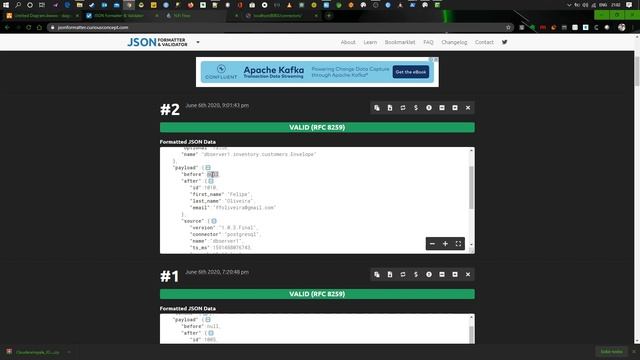Click result #2 JSON vertical scrollbar

click(x=471, y=187)
